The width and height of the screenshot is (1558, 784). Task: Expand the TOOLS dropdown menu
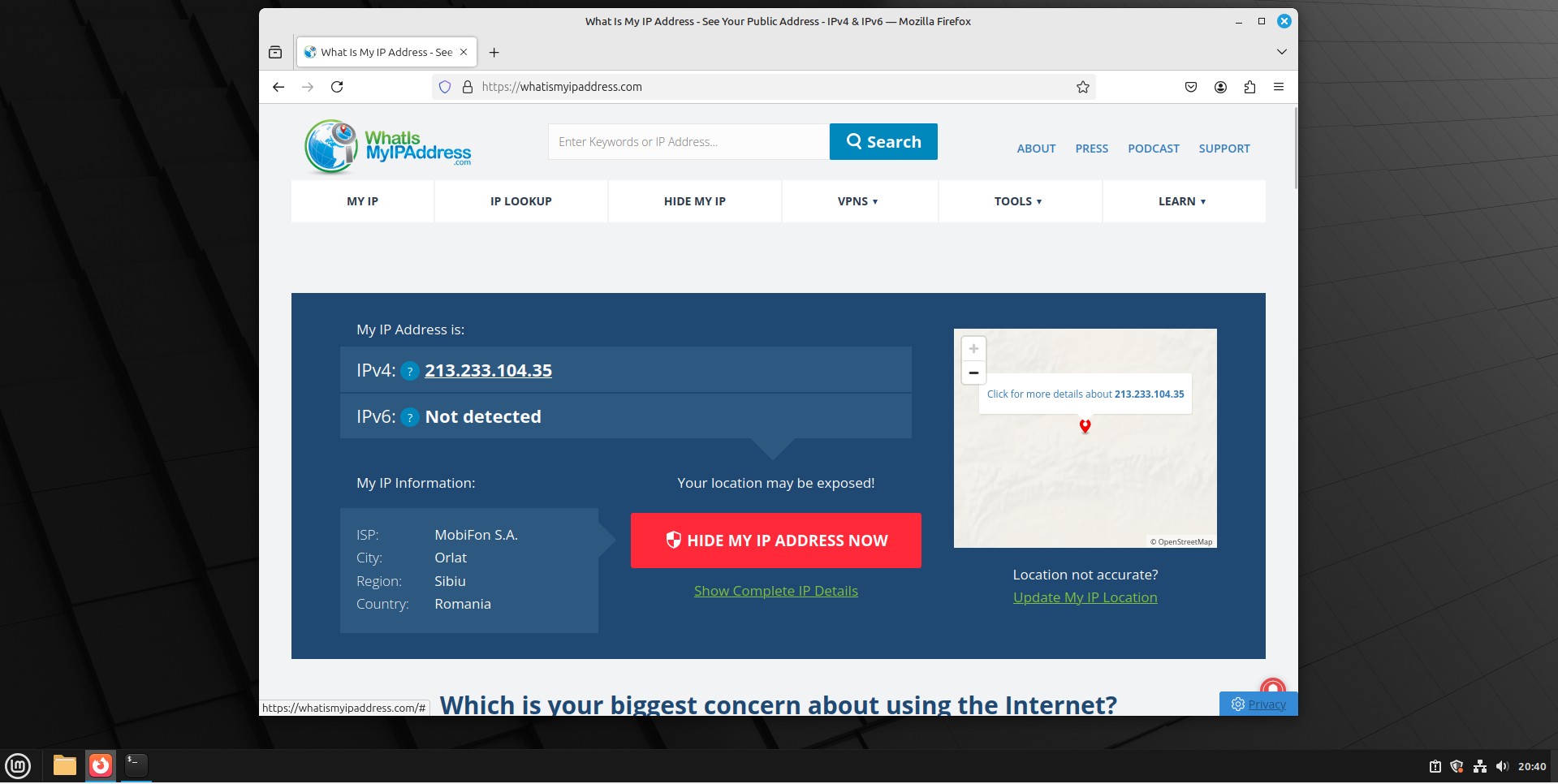tap(1017, 201)
